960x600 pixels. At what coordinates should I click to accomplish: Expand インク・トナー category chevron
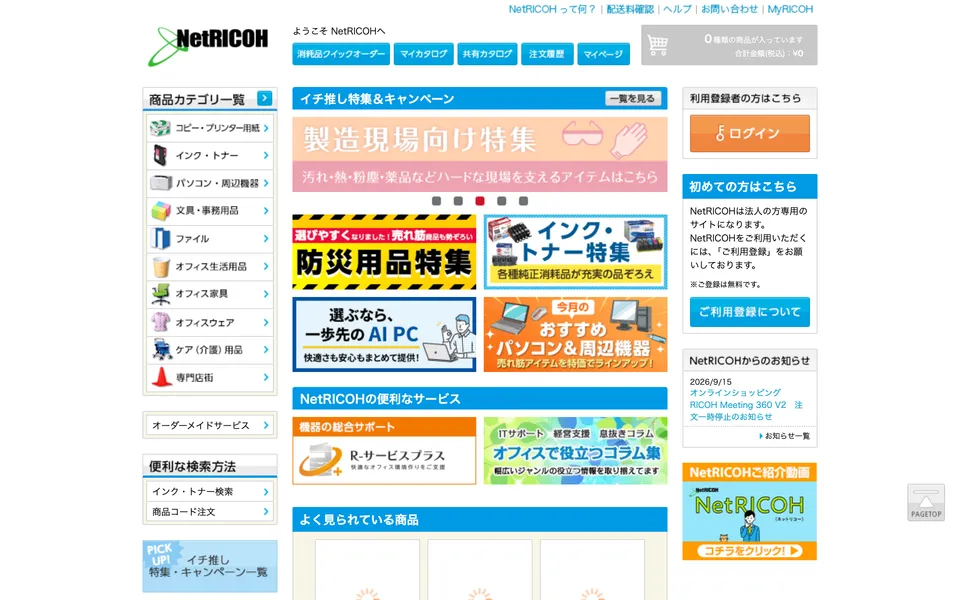266,156
